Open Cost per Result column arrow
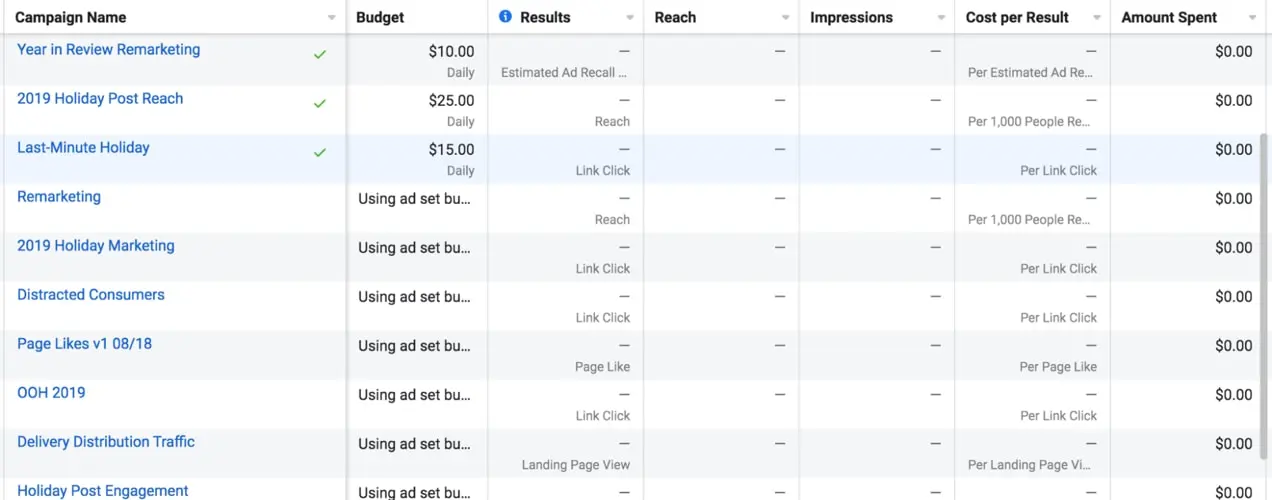 point(1097,18)
